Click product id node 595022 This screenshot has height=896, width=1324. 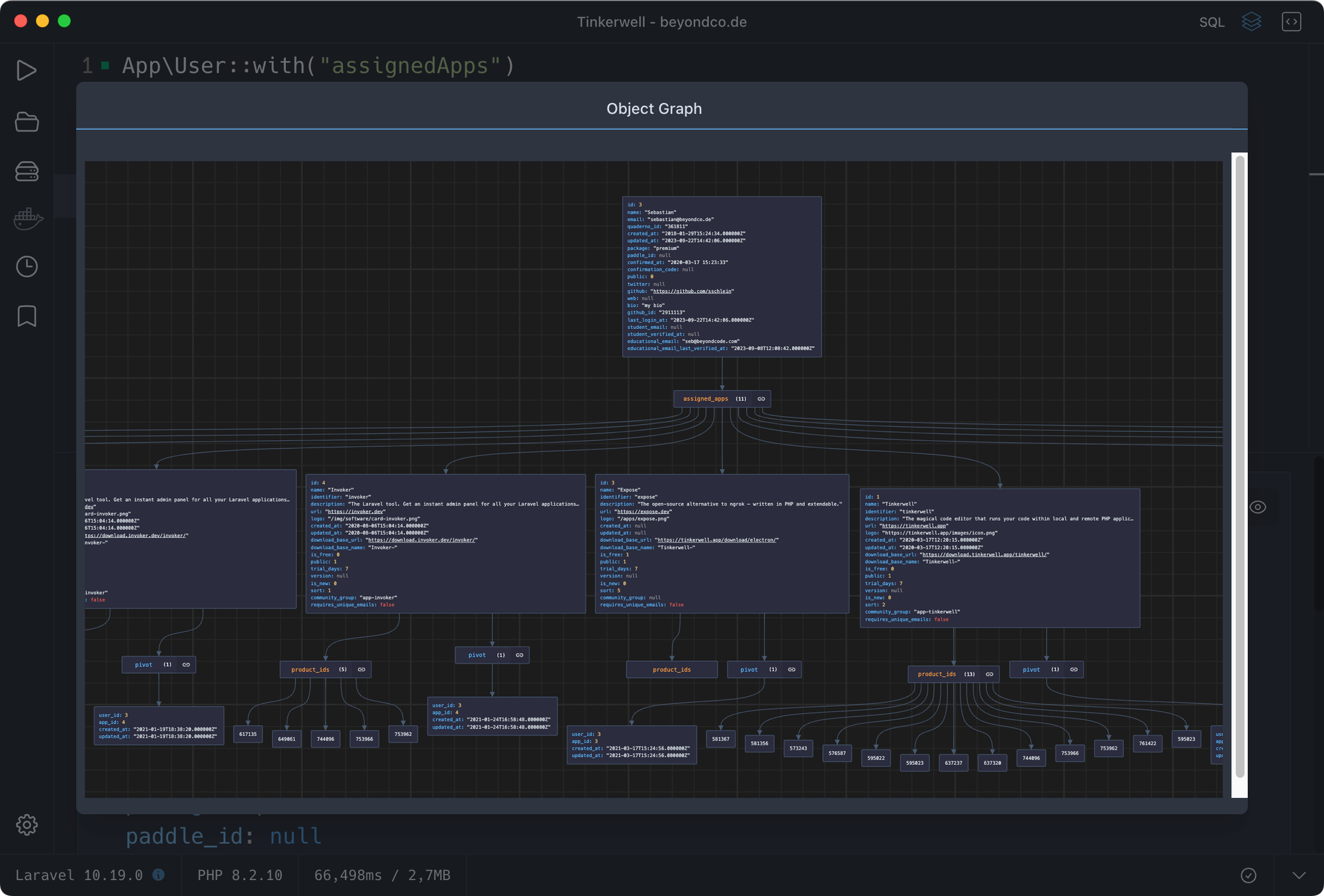876,758
